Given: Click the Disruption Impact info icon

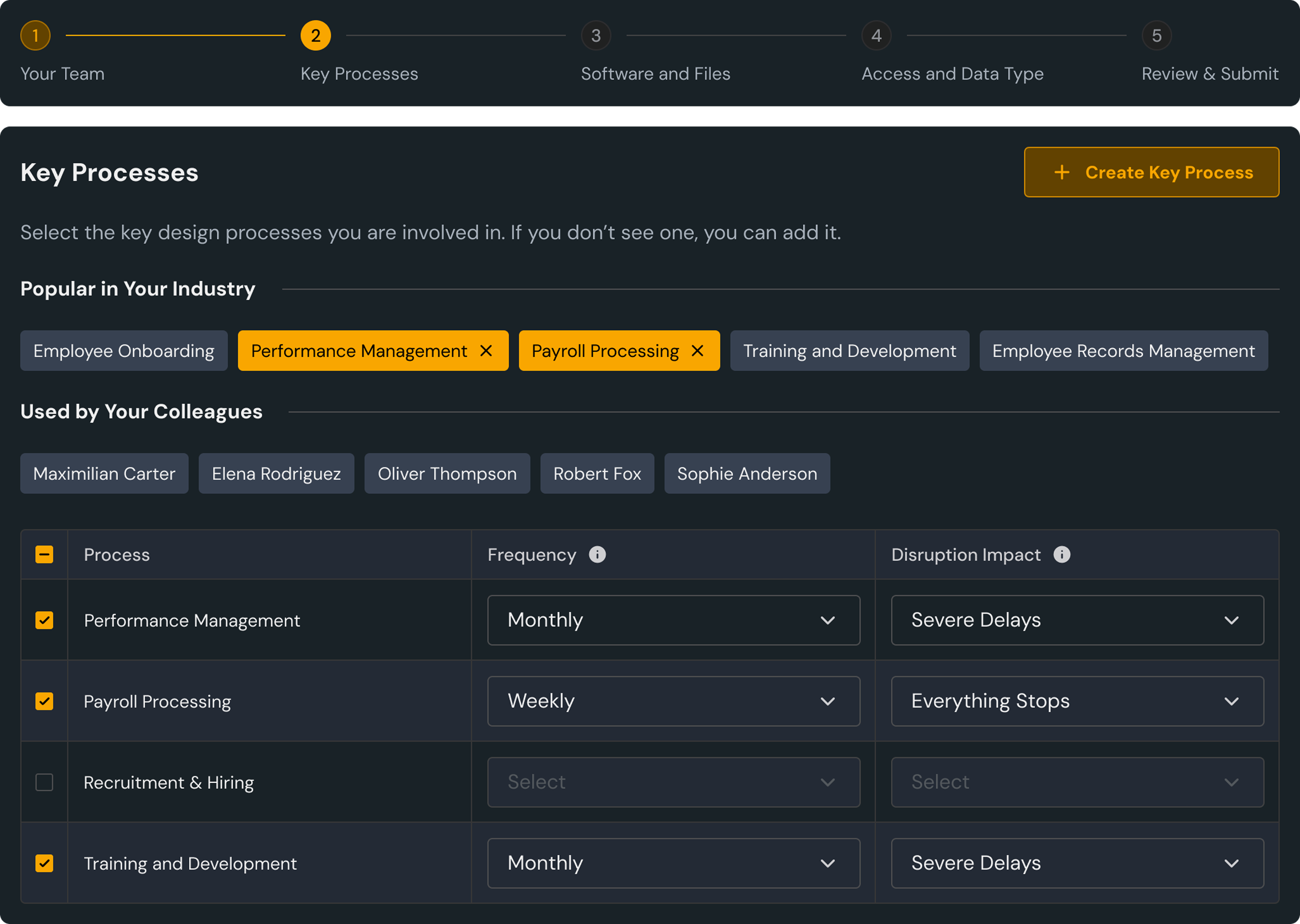Looking at the screenshot, I should pos(1062,554).
